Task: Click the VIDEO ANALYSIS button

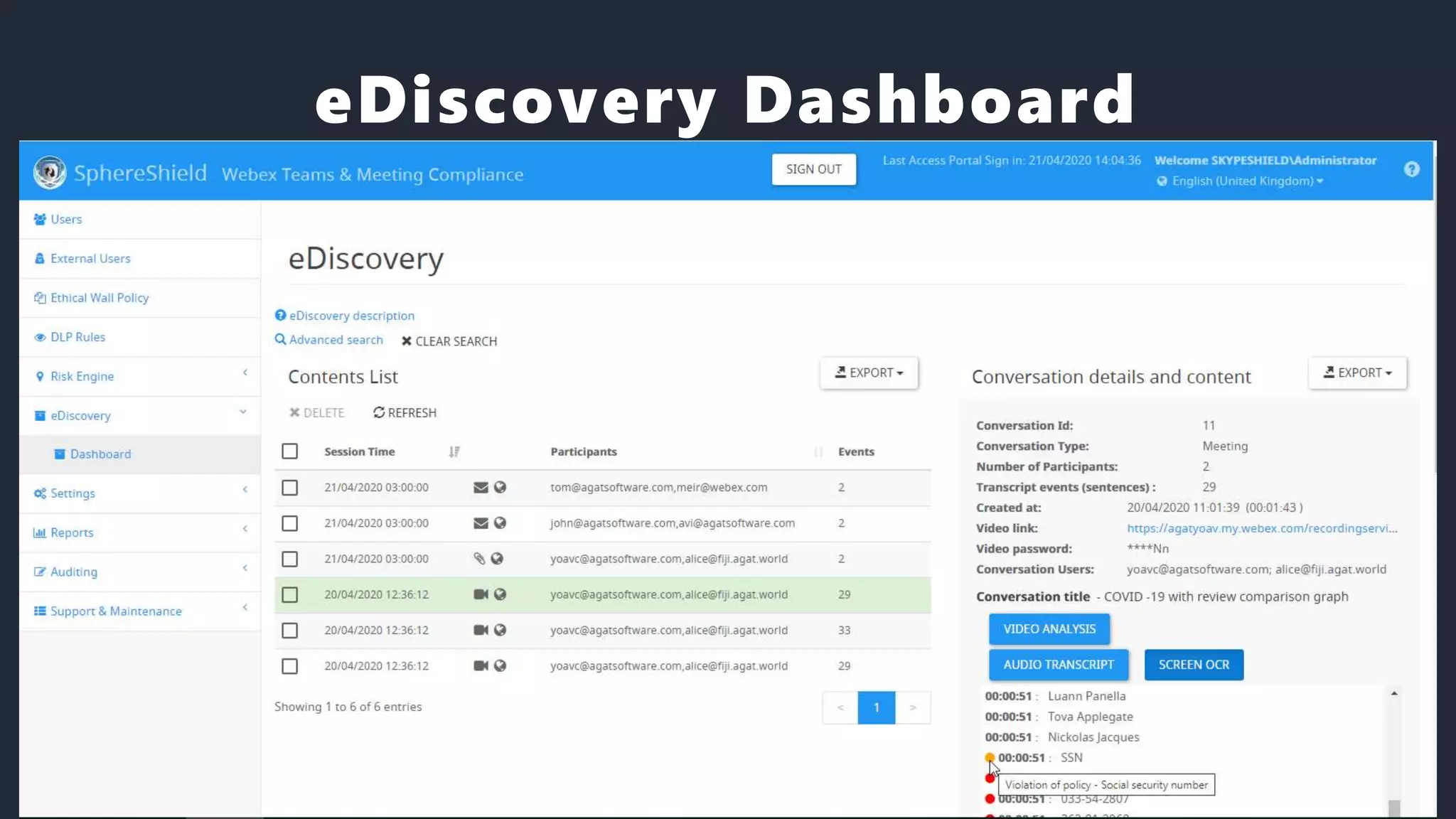Action: [1049, 629]
